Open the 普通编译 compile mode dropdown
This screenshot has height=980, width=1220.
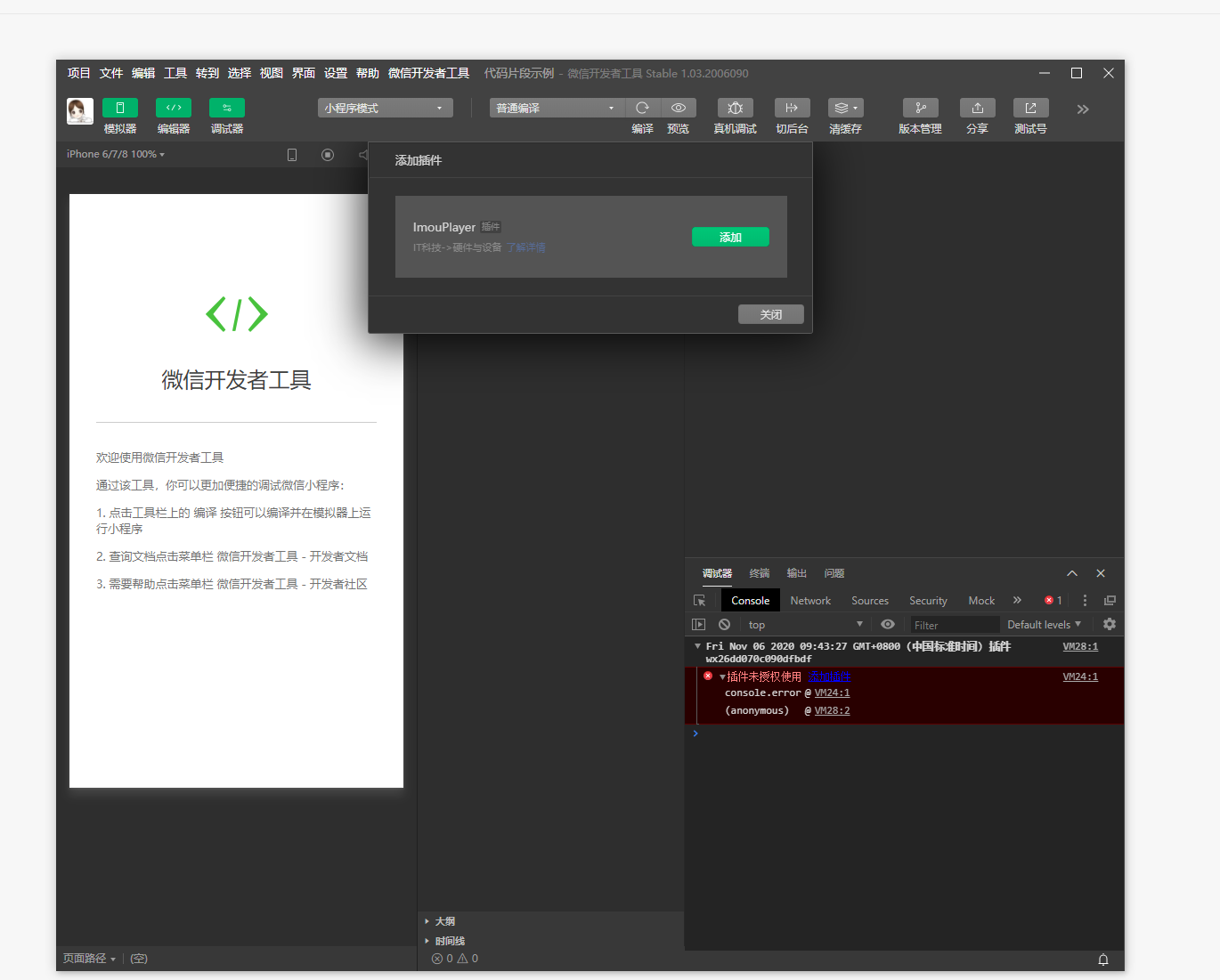tap(557, 108)
